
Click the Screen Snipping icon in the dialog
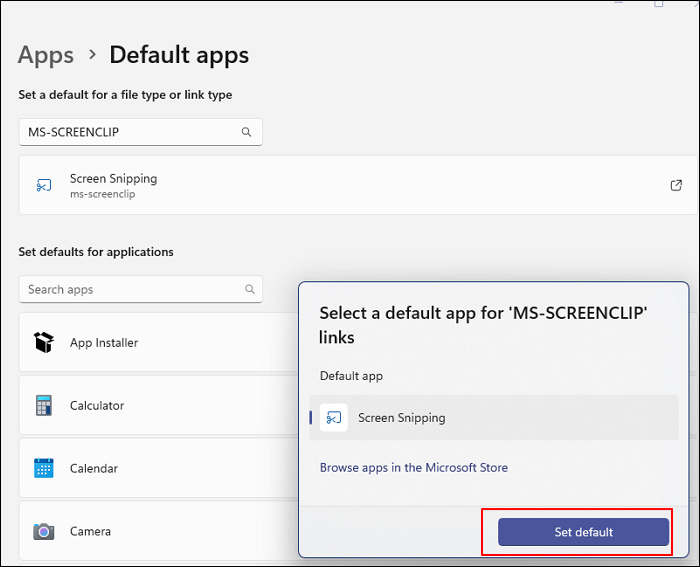click(334, 418)
